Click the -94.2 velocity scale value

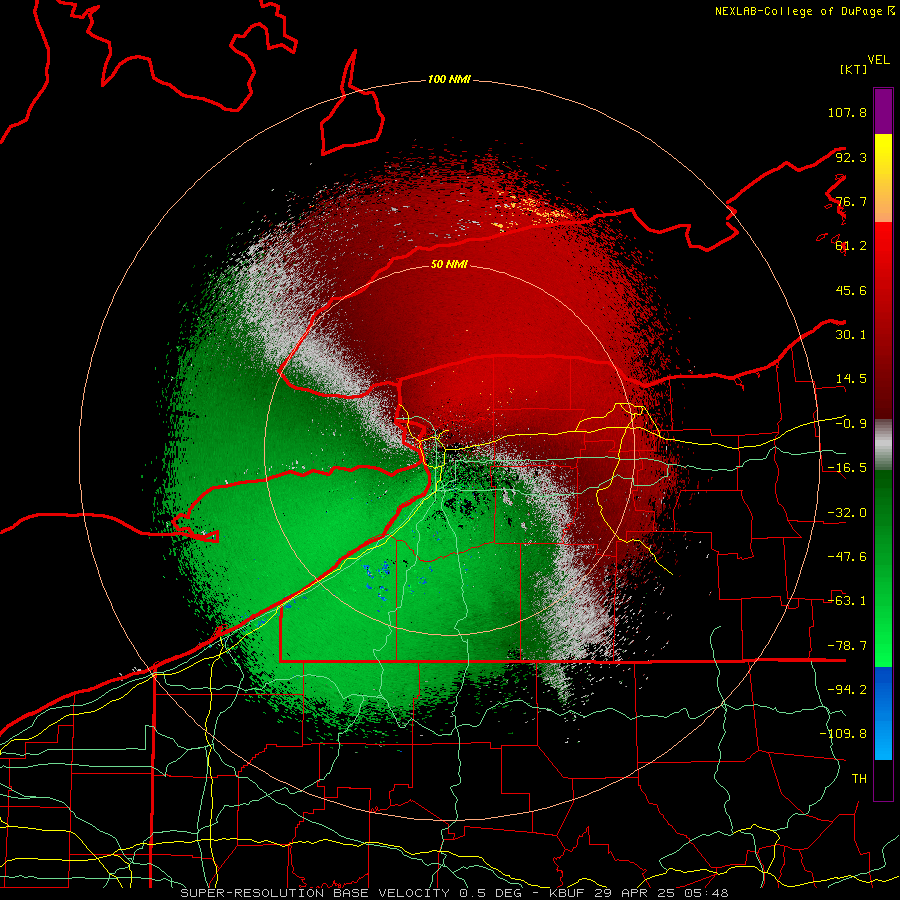coord(847,690)
